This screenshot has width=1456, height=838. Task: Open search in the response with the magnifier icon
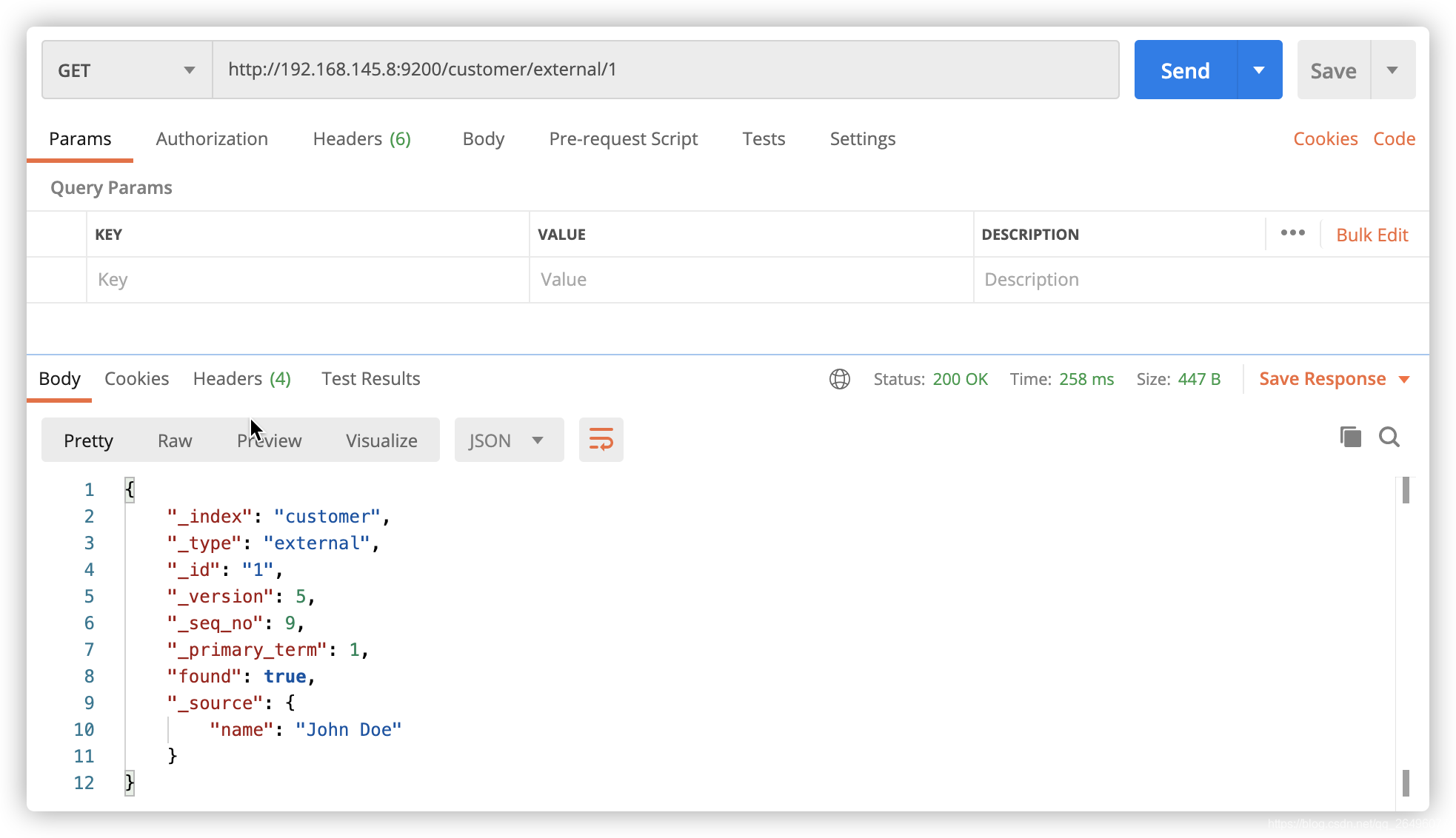point(1389,438)
